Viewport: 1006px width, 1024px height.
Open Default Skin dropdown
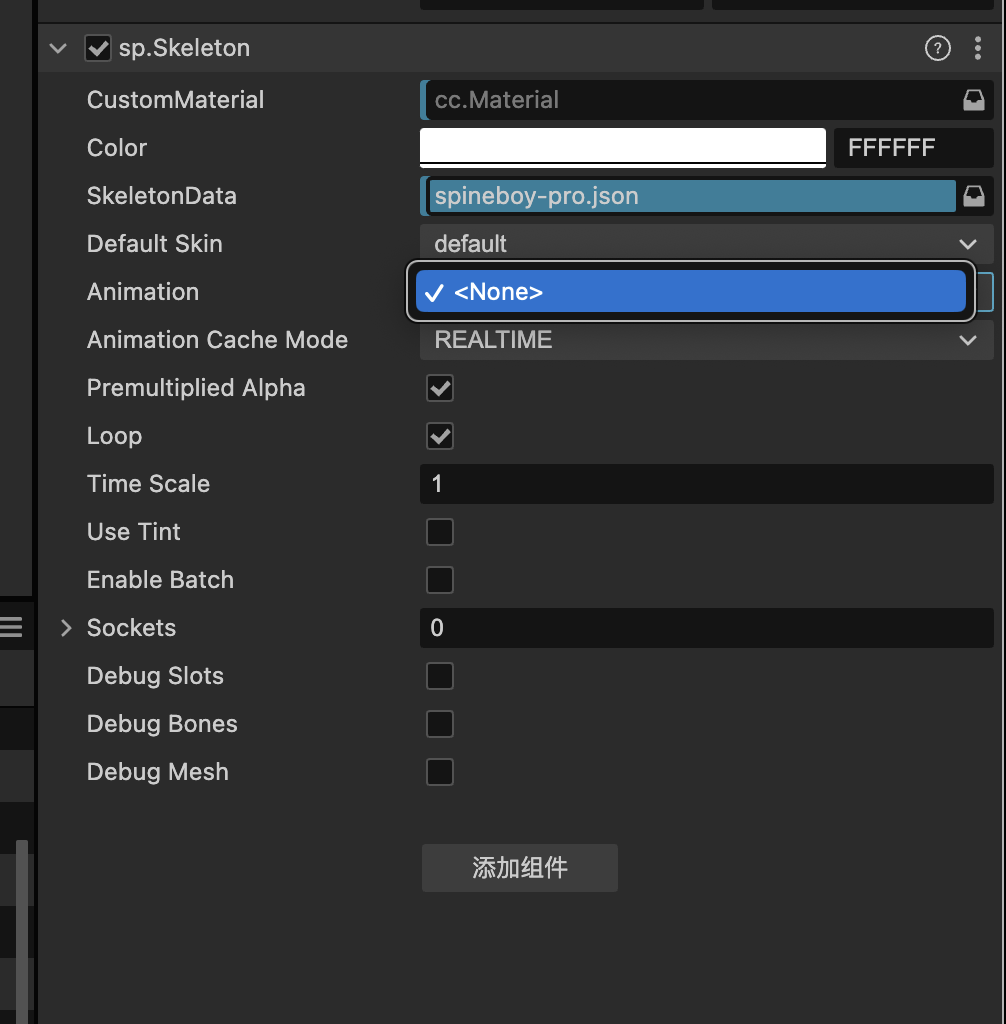705,244
